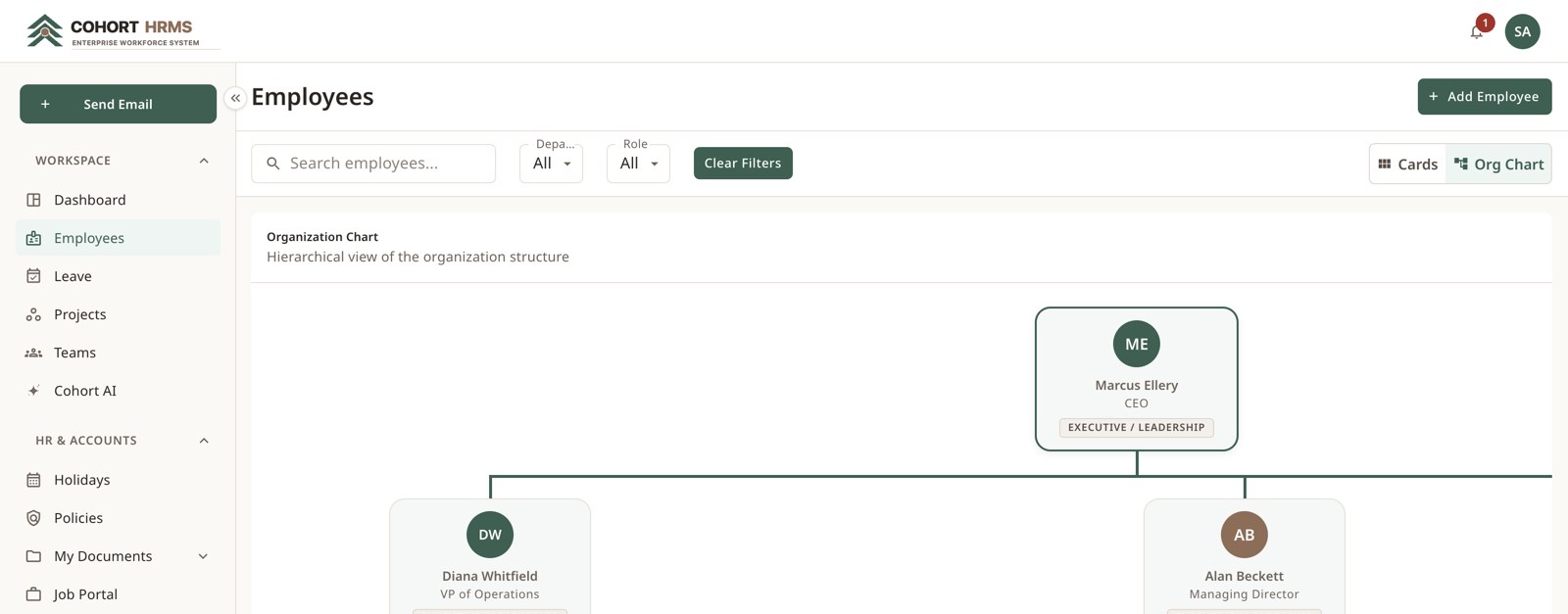Click the Executive / Leadership tag
The width and height of the screenshot is (1568, 614).
point(1137,427)
